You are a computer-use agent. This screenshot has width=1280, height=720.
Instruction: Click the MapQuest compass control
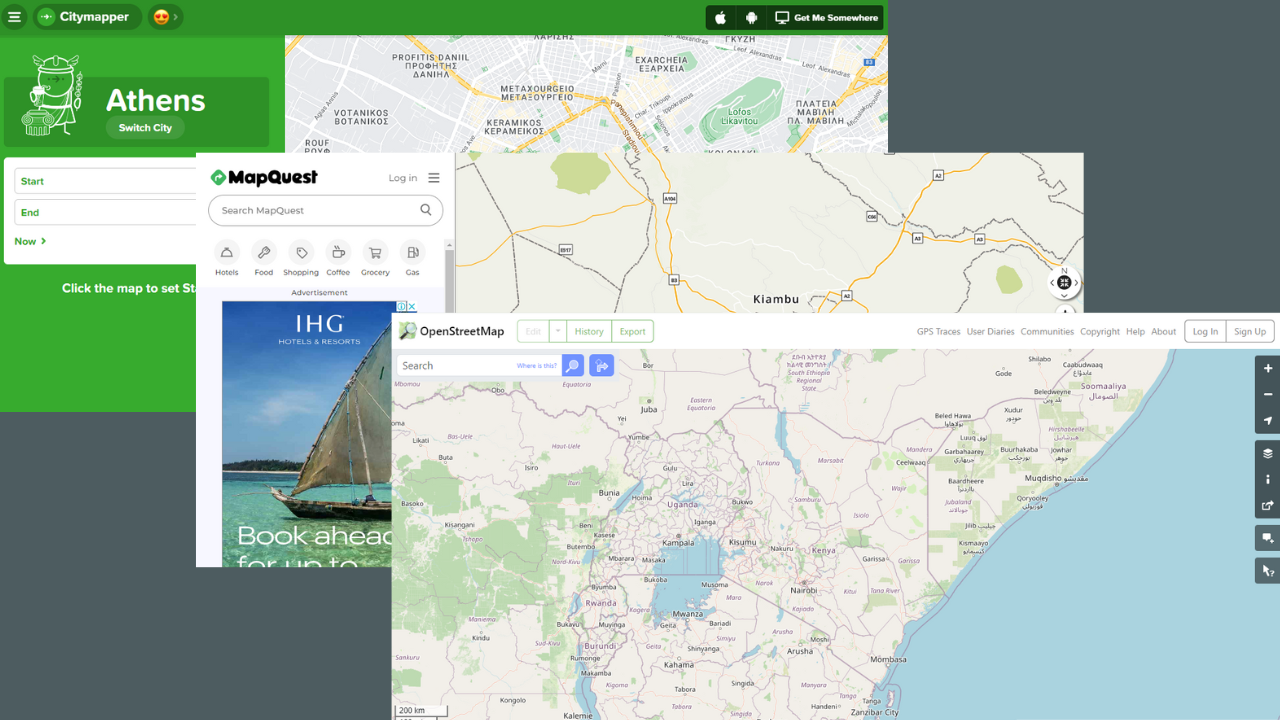(x=1064, y=283)
